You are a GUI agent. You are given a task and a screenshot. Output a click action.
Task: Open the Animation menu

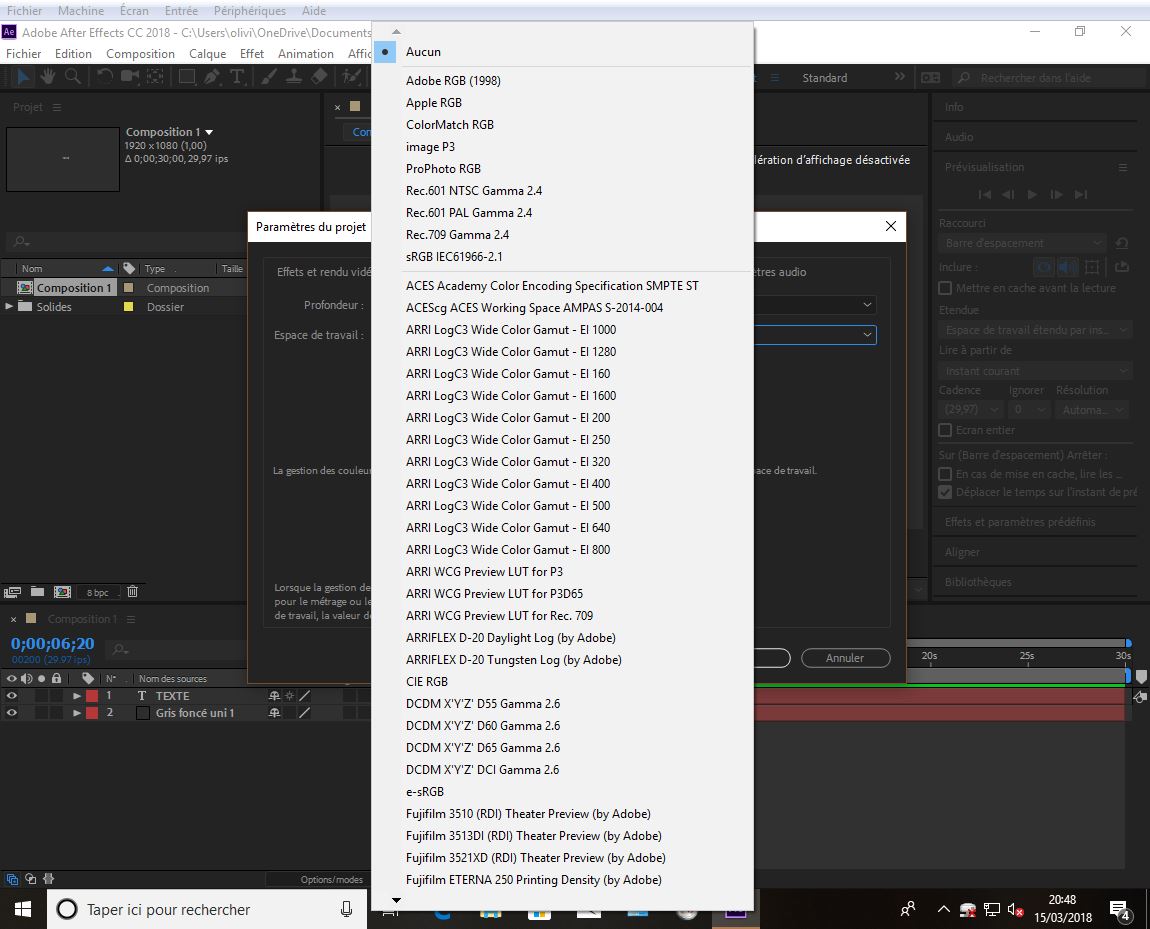point(306,54)
